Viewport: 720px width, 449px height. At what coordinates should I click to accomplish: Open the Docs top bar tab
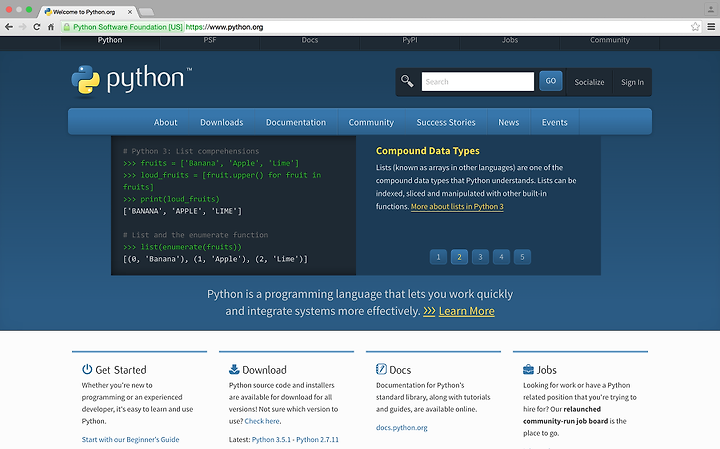click(x=310, y=40)
